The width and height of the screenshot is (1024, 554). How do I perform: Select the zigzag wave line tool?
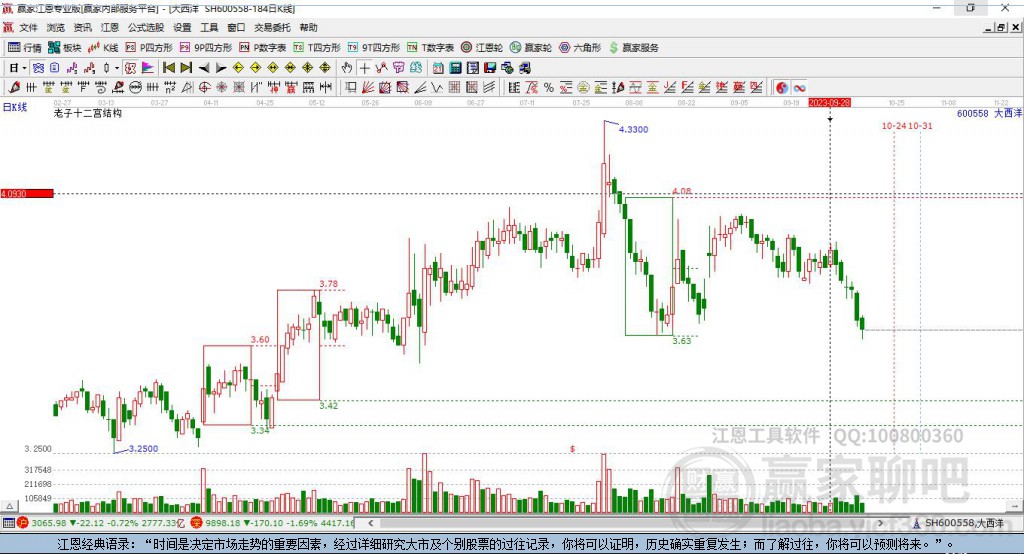437,88
